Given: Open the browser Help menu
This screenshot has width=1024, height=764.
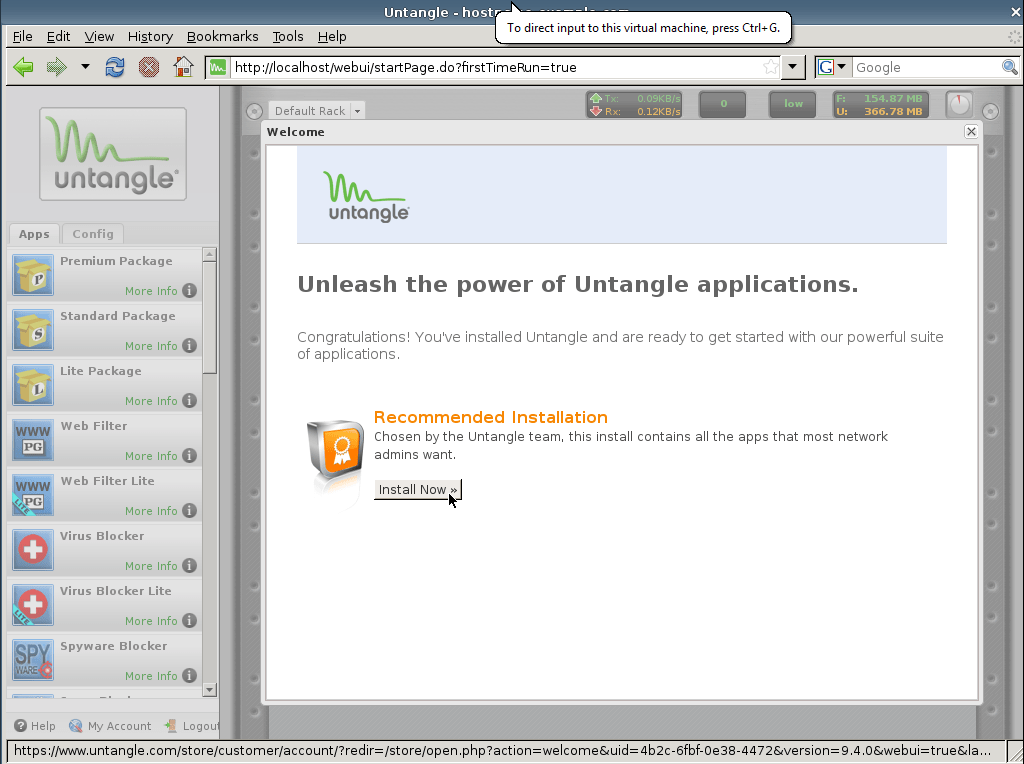Looking at the screenshot, I should (x=332, y=37).
